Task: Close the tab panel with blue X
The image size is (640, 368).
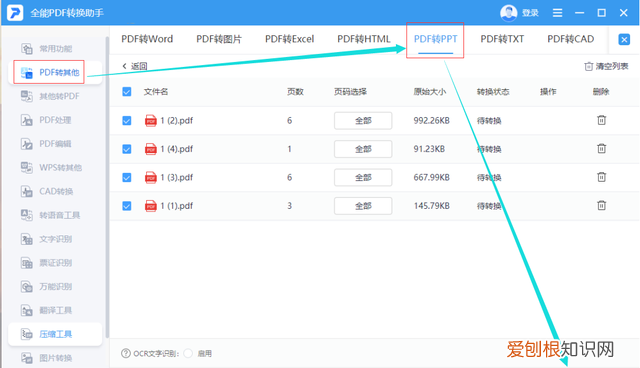Action: point(624,40)
